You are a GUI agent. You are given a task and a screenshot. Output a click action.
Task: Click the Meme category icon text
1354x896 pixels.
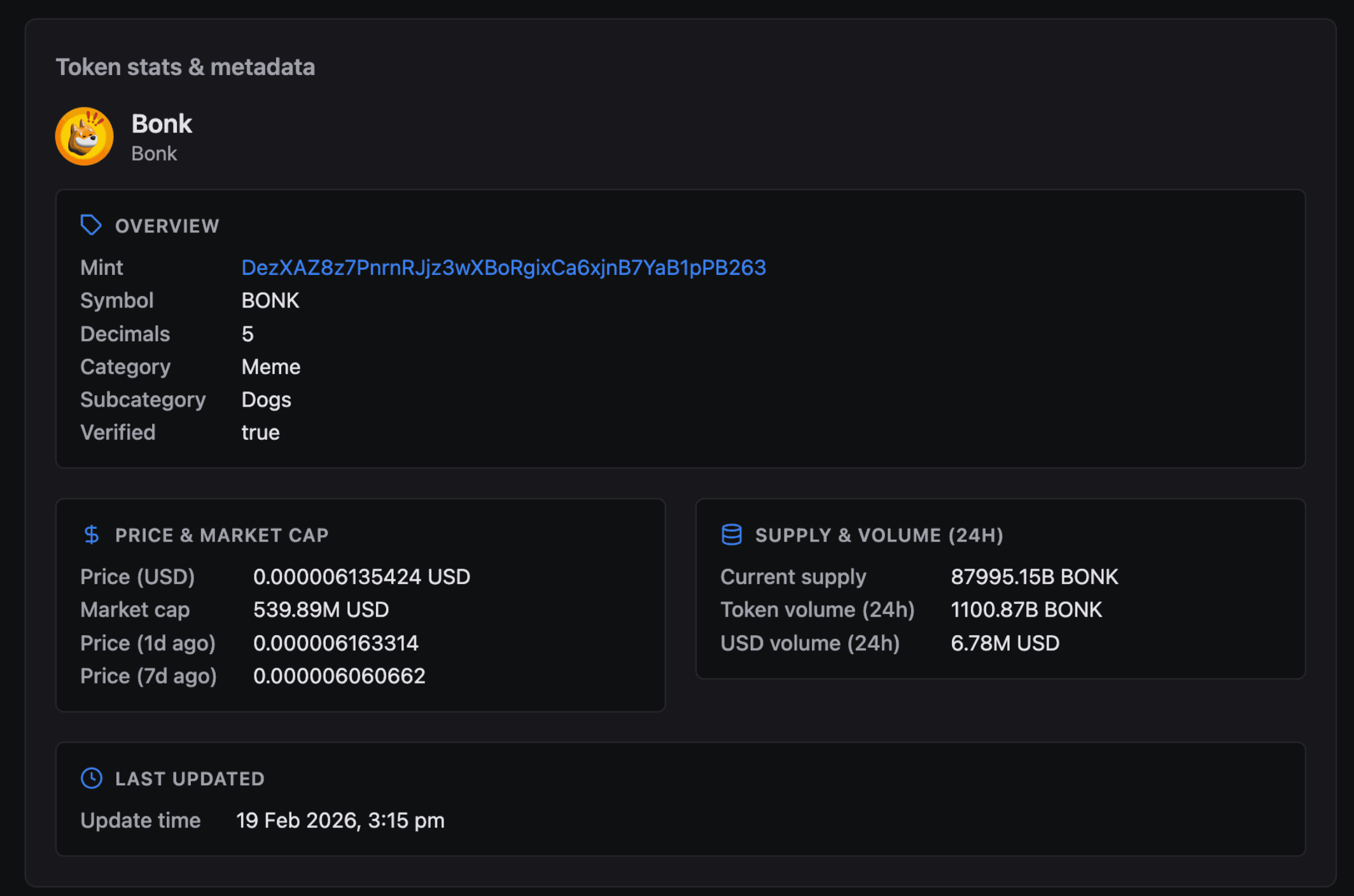[x=271, y=367]
